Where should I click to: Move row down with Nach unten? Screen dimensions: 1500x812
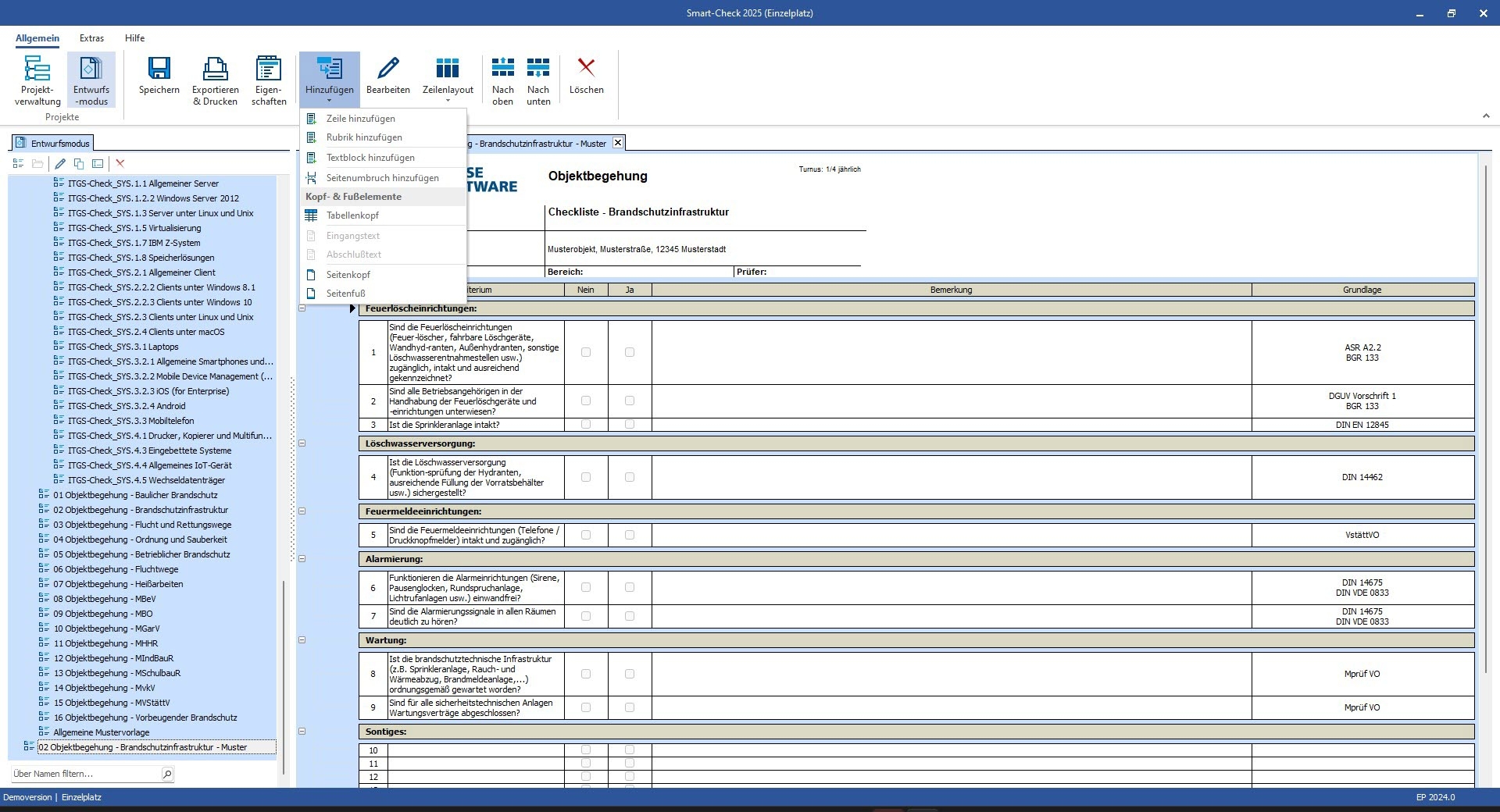tap(538, 80)
